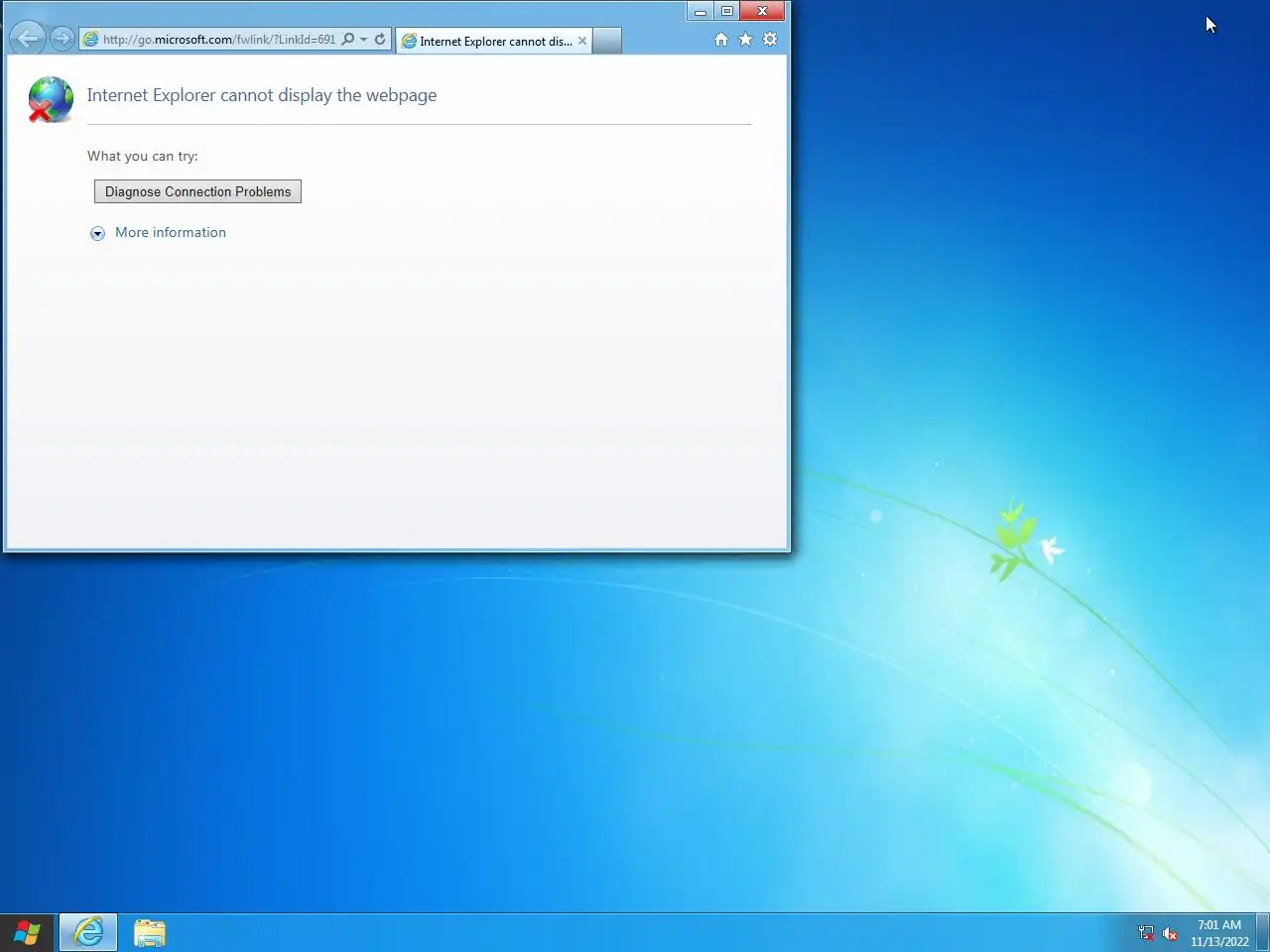The image size is (1270, 952).
Task: Close the Internet Explorer window
Action: tap(762, 11)
